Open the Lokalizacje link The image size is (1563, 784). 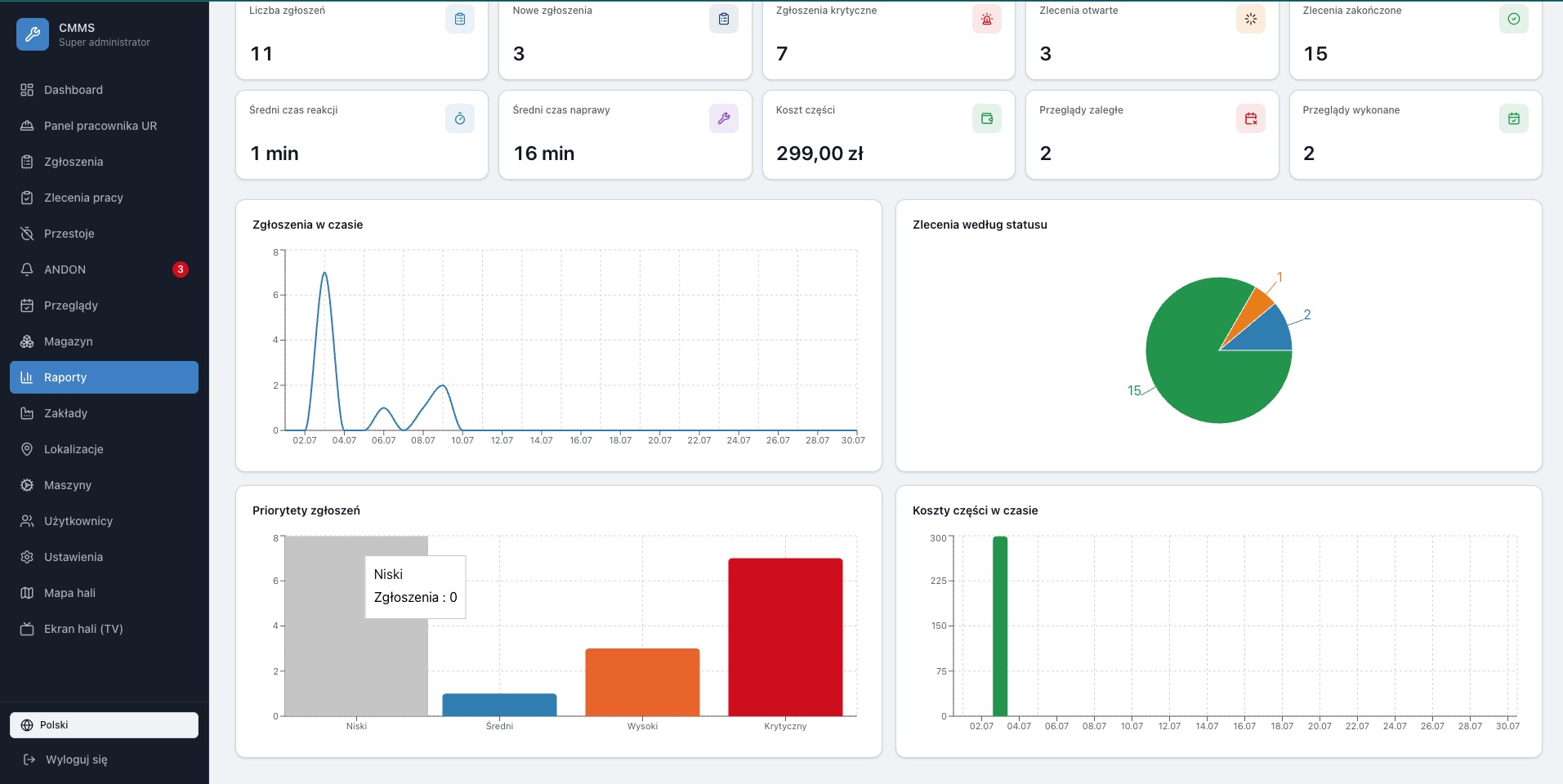(104, 449)
